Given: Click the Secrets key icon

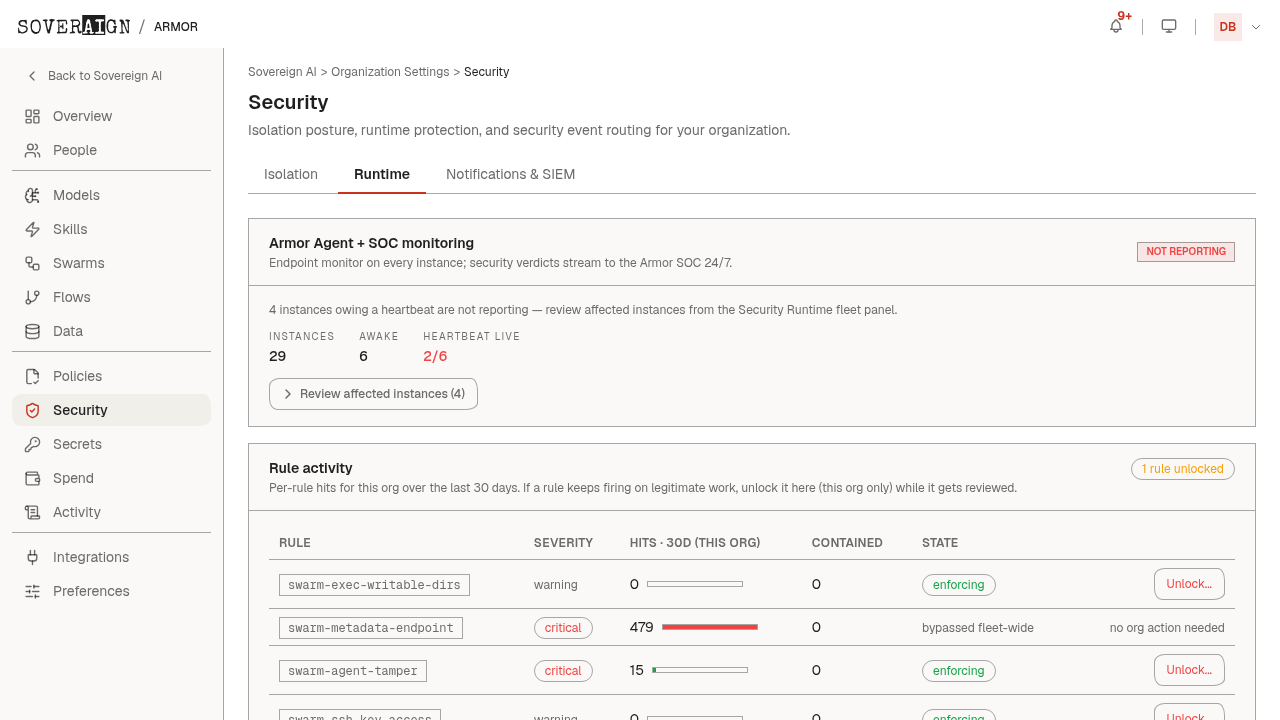Looking at the screenshot, I should coord(33,444).
